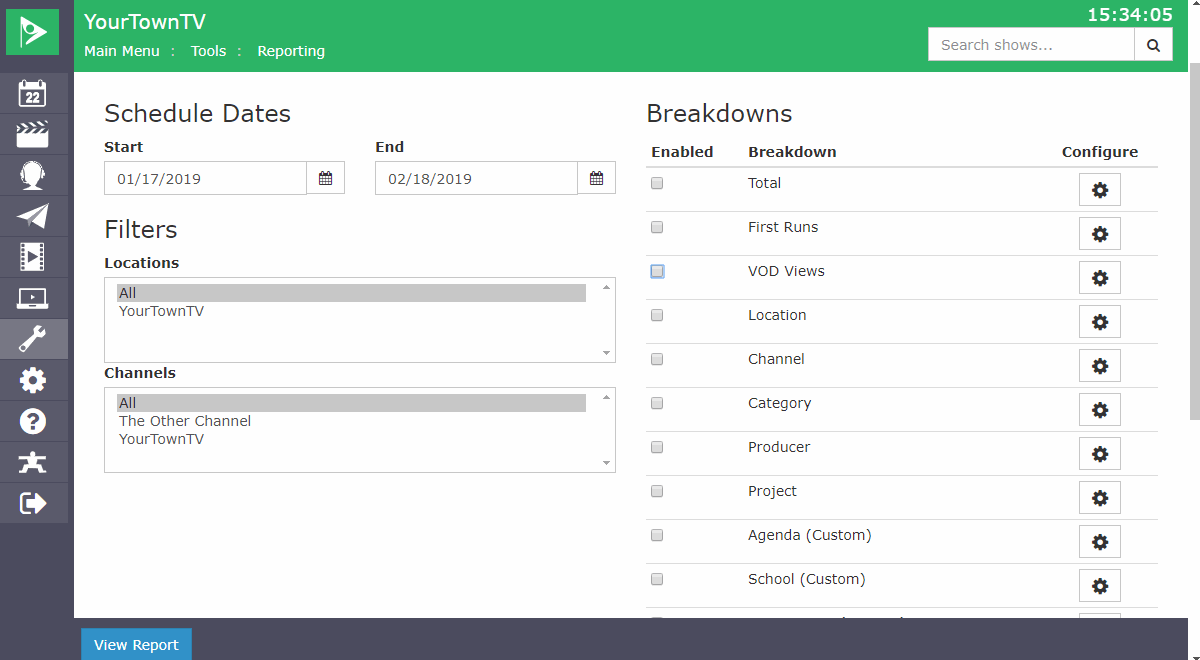
Task: Click the wrench tools icon in sidebar
Action: 33,340
